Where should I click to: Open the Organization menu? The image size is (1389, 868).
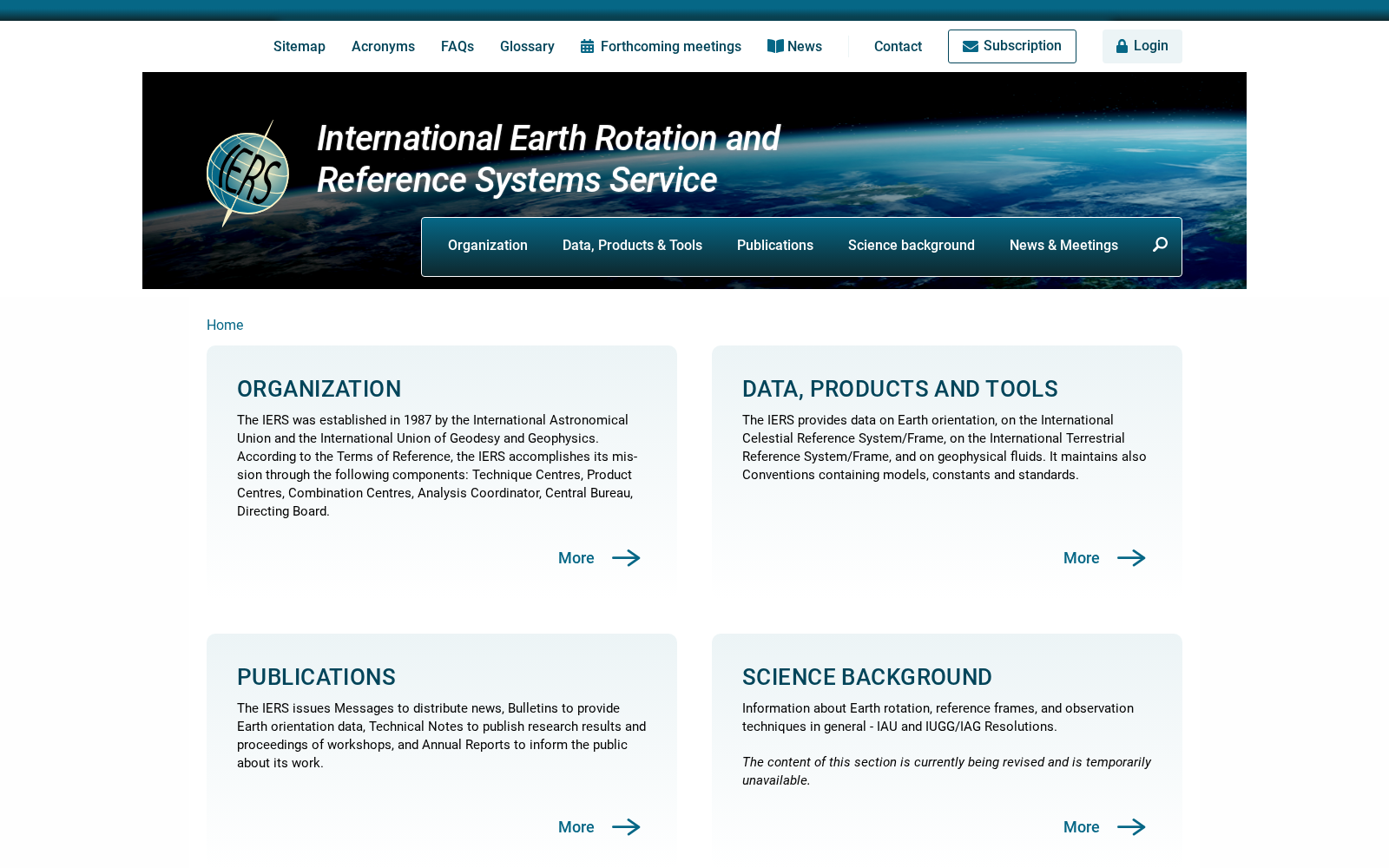[488, 246]
